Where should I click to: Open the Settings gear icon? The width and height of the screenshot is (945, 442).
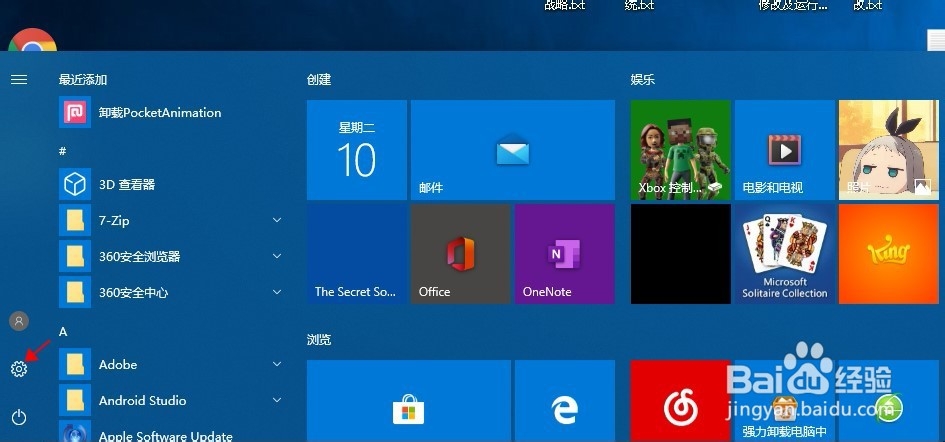click(19, 369)
